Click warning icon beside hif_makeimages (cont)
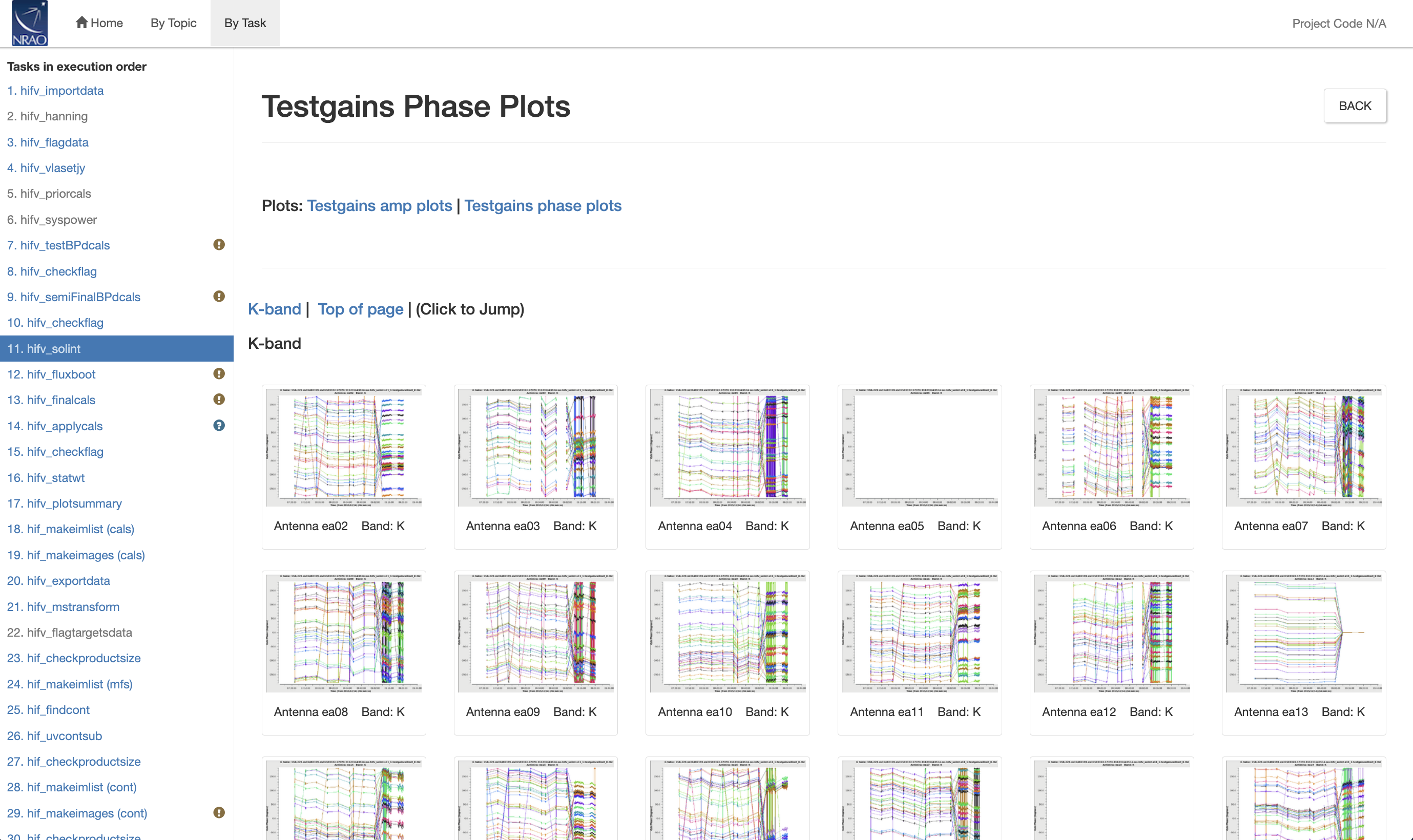The width and height of the screenshot is (1413, 840). [219, 812]
